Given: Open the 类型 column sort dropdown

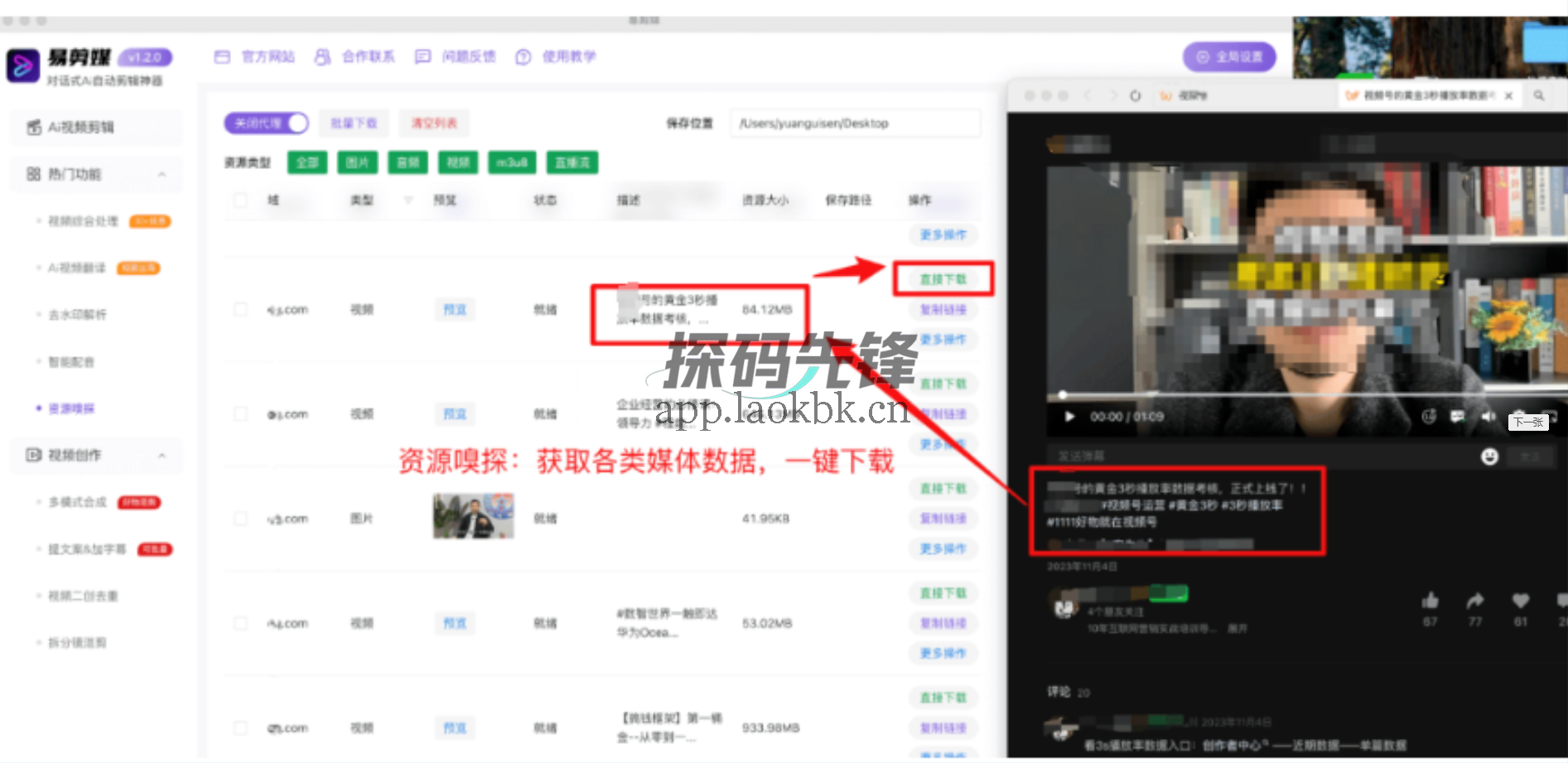Looking at the screenshot, I should point(407,200).
